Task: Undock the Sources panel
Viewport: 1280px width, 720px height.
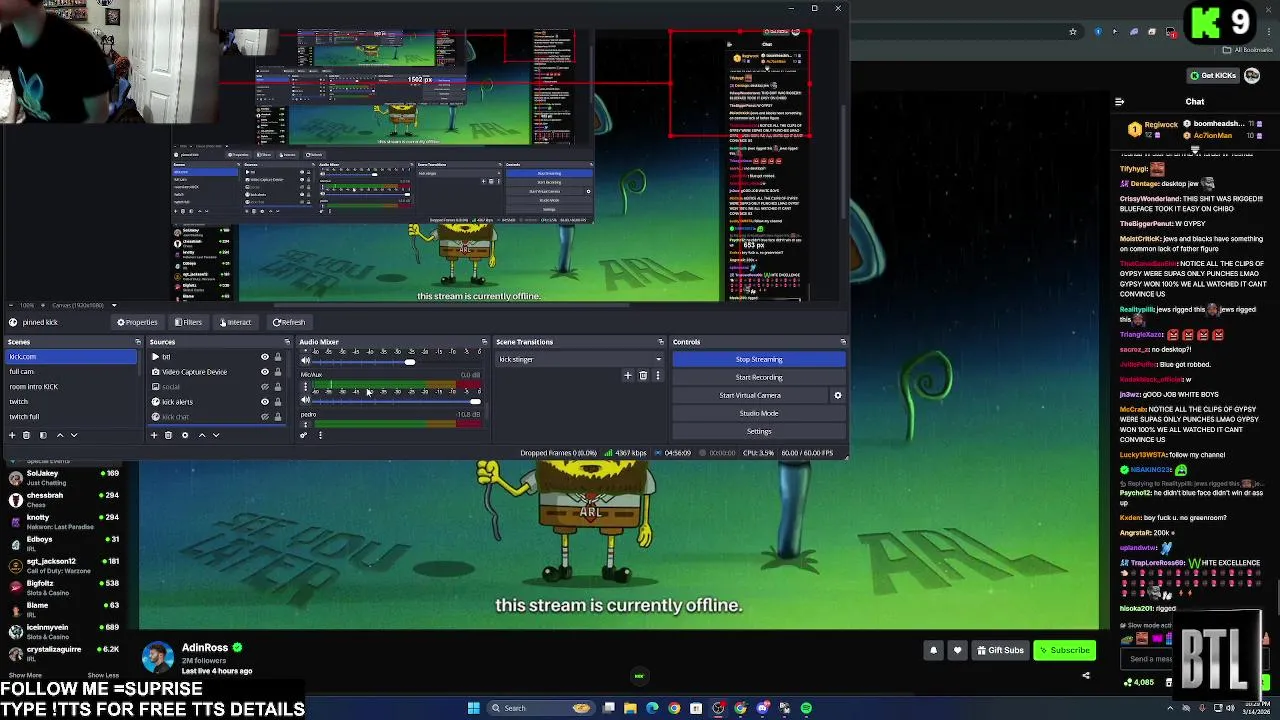Action: click(x=286, y=342)
